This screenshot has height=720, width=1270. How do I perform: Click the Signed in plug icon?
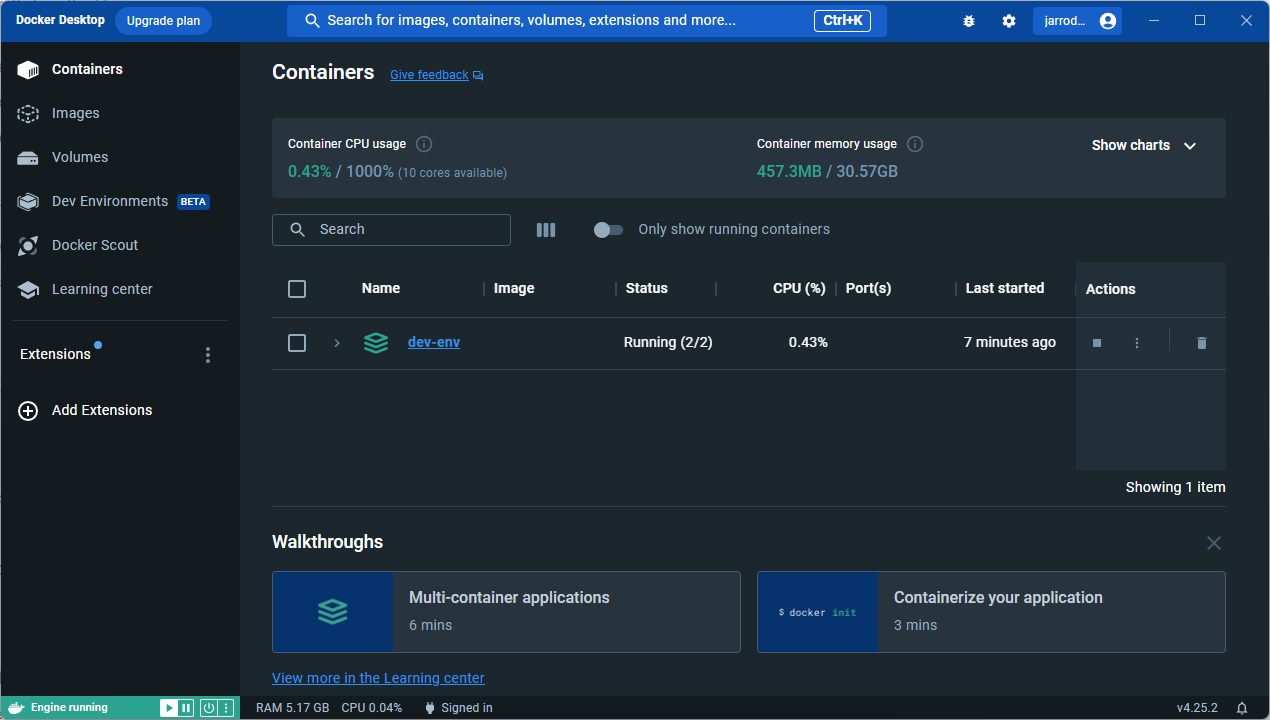pyautogui.click(x=430, y=708)
